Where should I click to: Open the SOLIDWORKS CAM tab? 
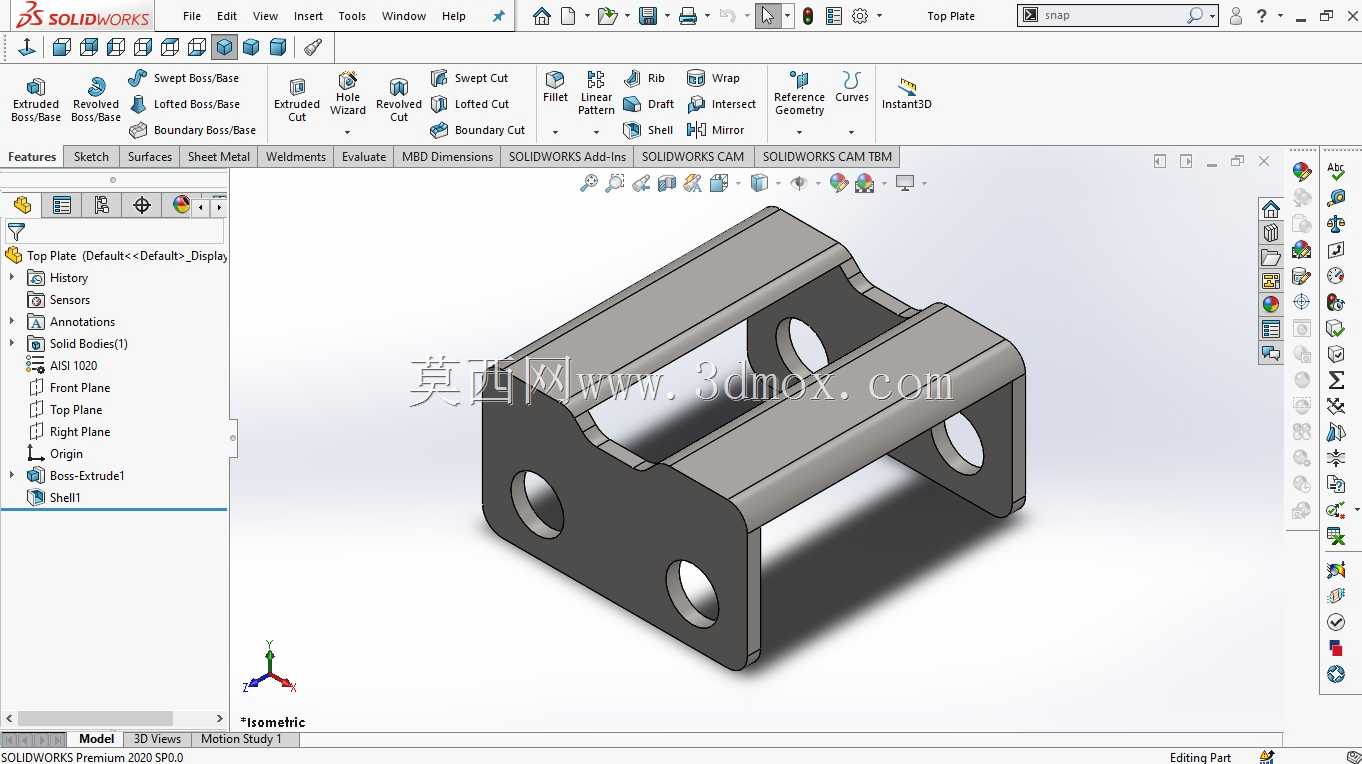point(693,156)
